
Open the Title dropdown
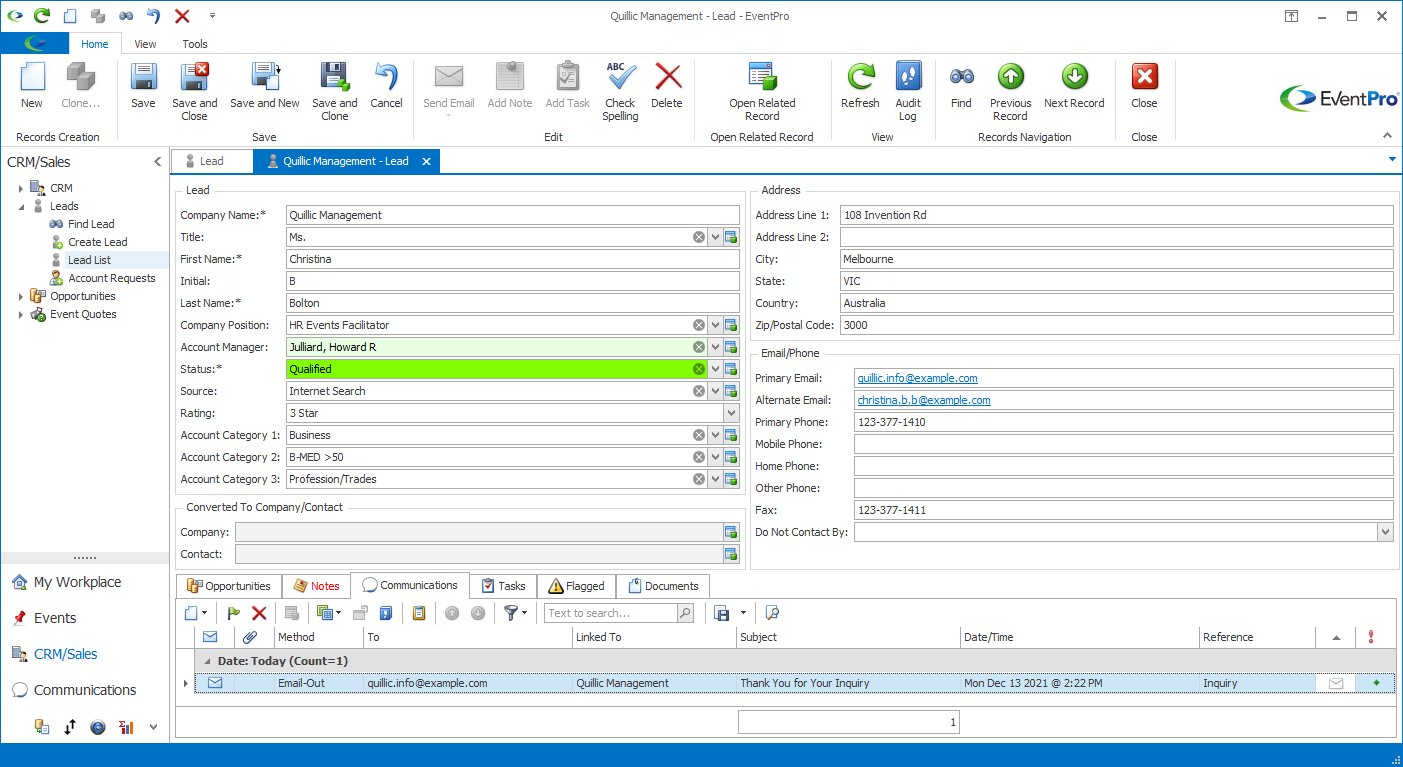tap(715, 237)
